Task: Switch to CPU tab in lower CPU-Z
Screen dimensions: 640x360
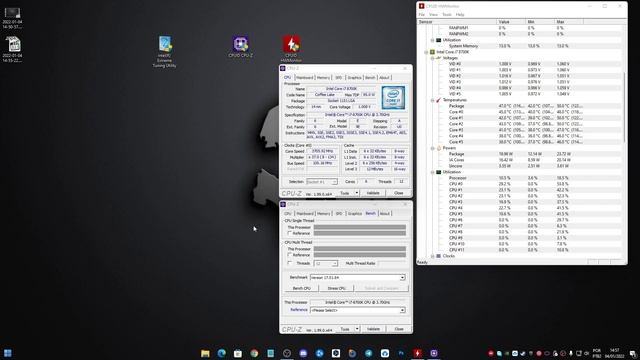Action: pos(288,213)
